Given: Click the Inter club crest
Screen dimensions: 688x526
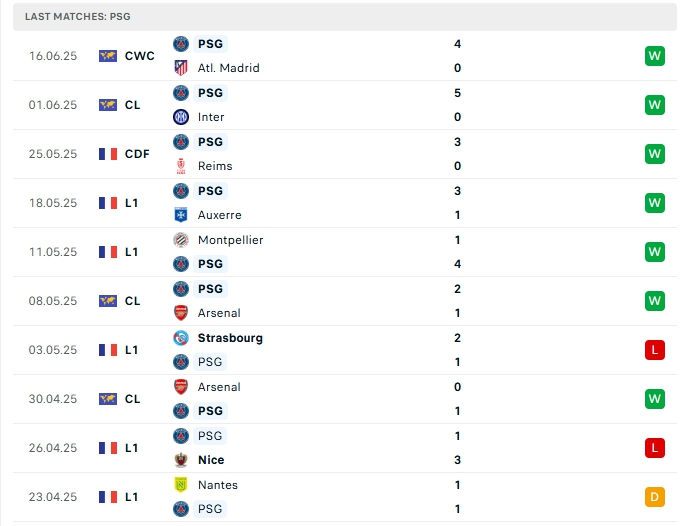Looking at the screenshot, I should click(x=181, y=117).
